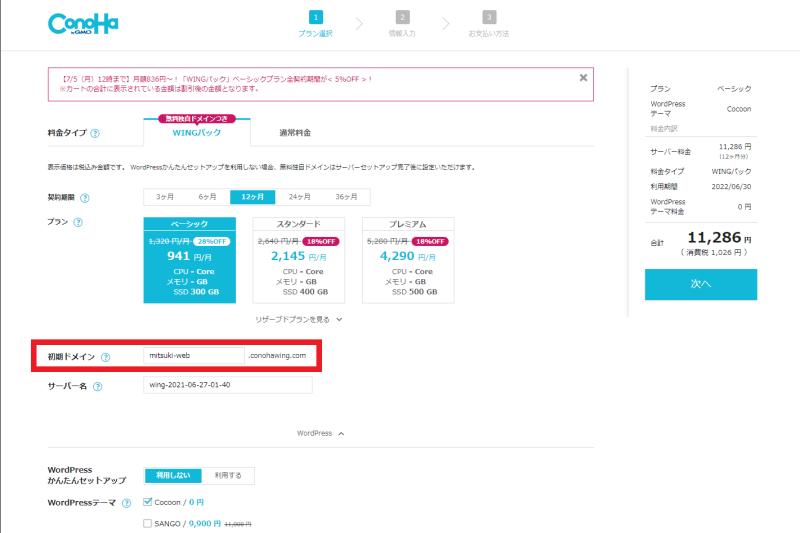The height and width of the screenshot is (533, 800).
Task: Close the pink campaign notice banner
Action: (583, 78)
